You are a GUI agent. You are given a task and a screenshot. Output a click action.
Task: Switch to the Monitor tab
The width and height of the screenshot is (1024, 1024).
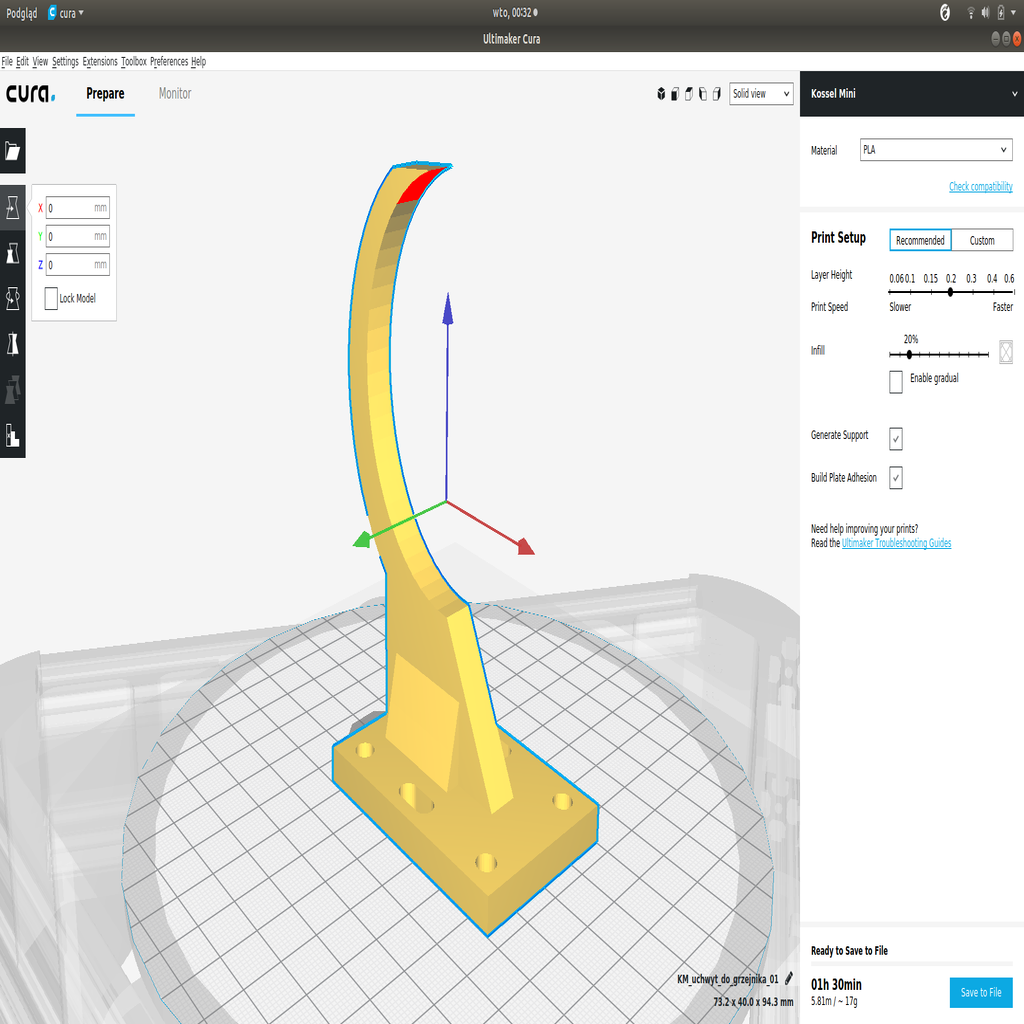click(175, 94)
